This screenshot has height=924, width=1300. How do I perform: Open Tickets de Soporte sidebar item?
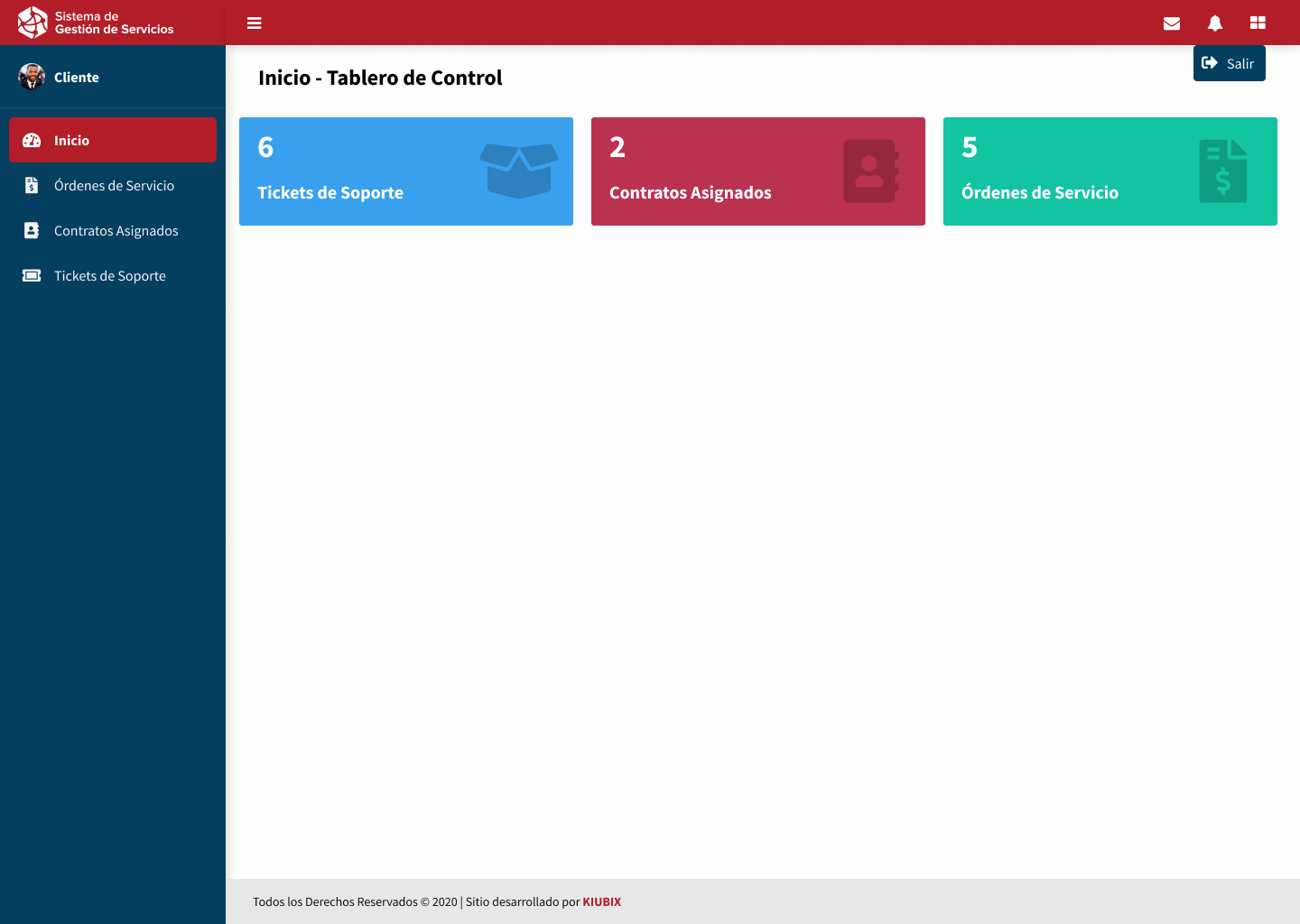coord(109,276)
